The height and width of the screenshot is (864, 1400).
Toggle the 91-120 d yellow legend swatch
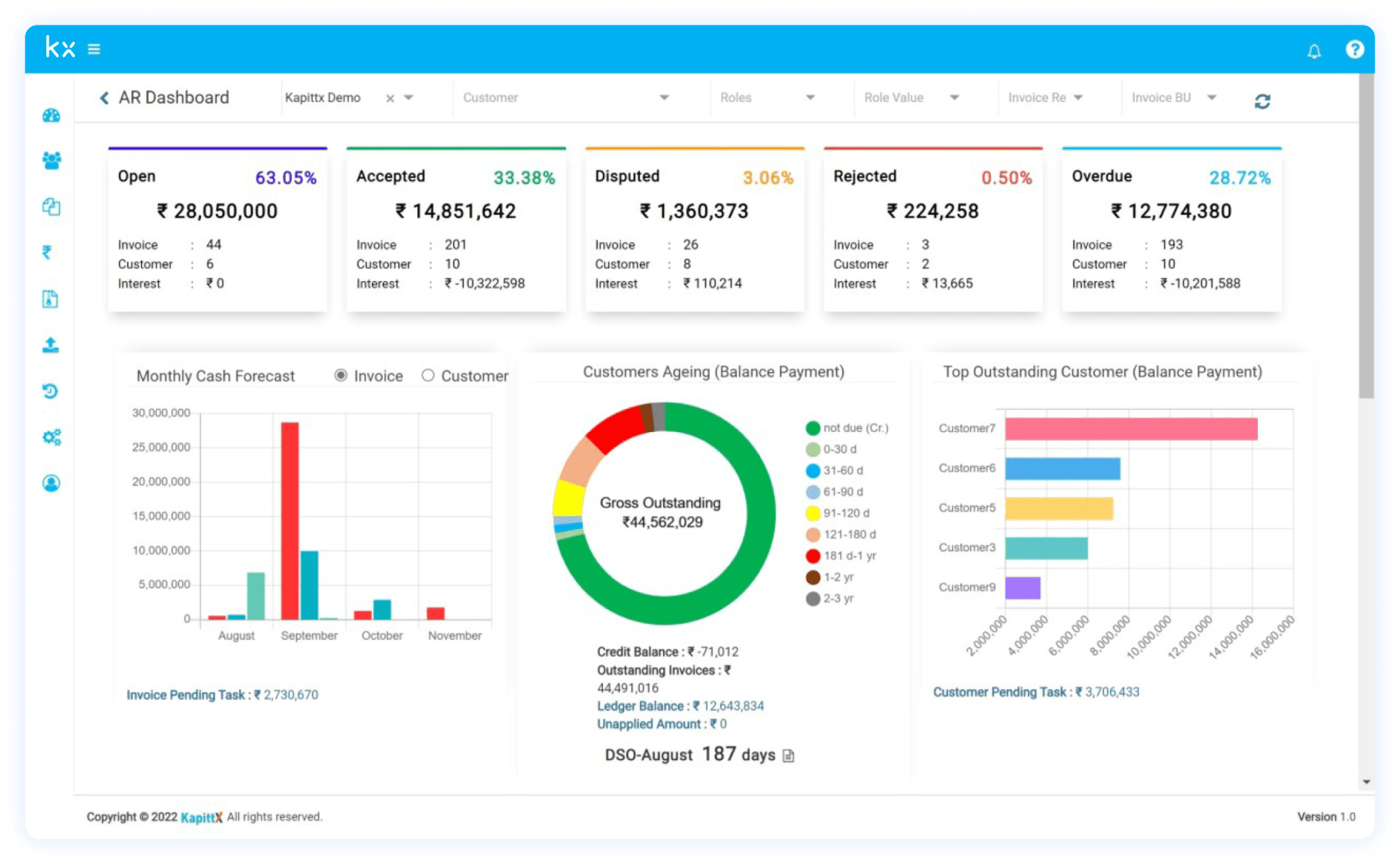click(813, 513)
